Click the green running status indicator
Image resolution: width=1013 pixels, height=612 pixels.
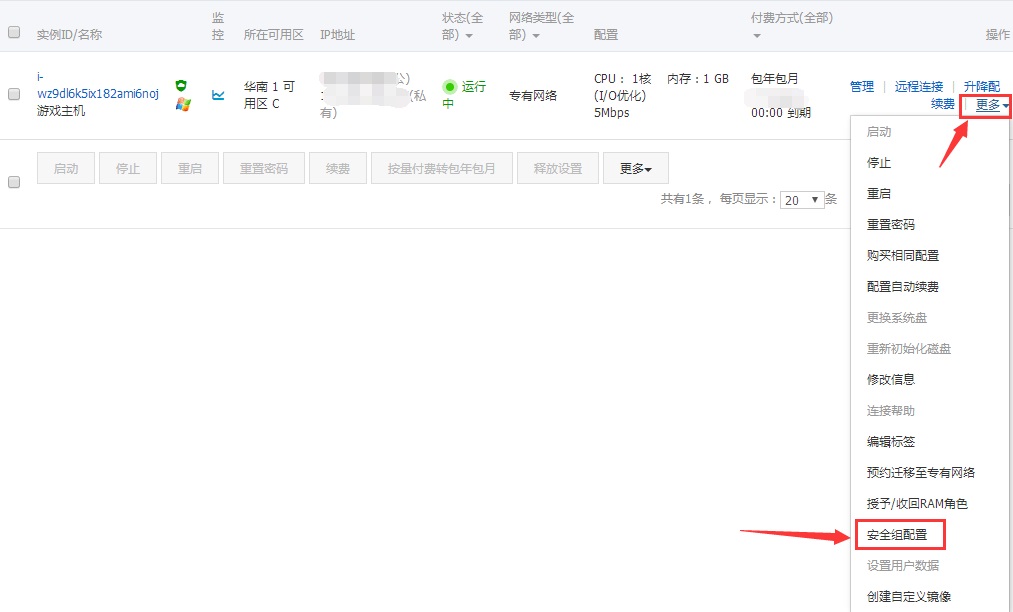point(450,87)
